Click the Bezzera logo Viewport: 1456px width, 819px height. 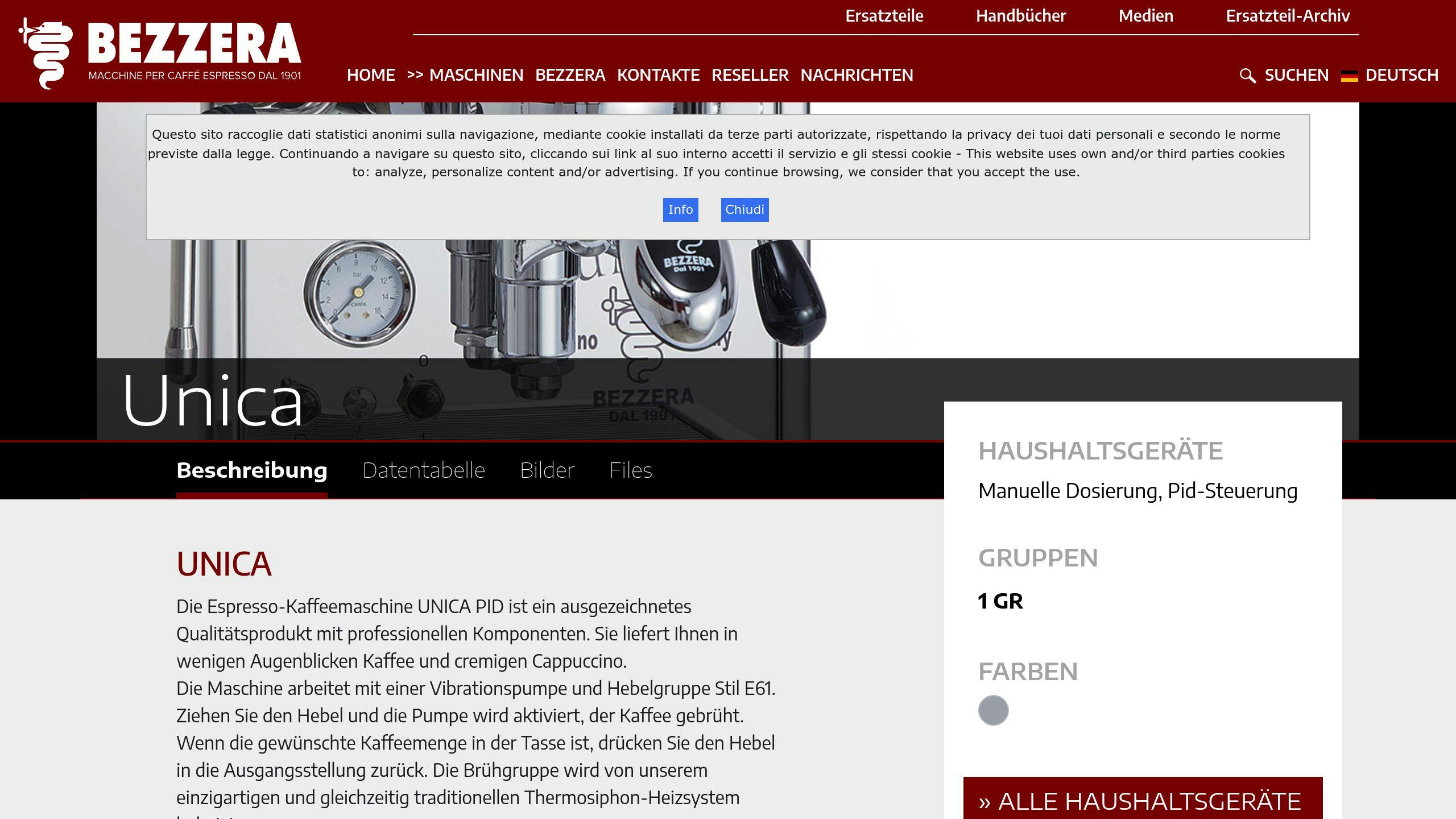tap(160, 53)
